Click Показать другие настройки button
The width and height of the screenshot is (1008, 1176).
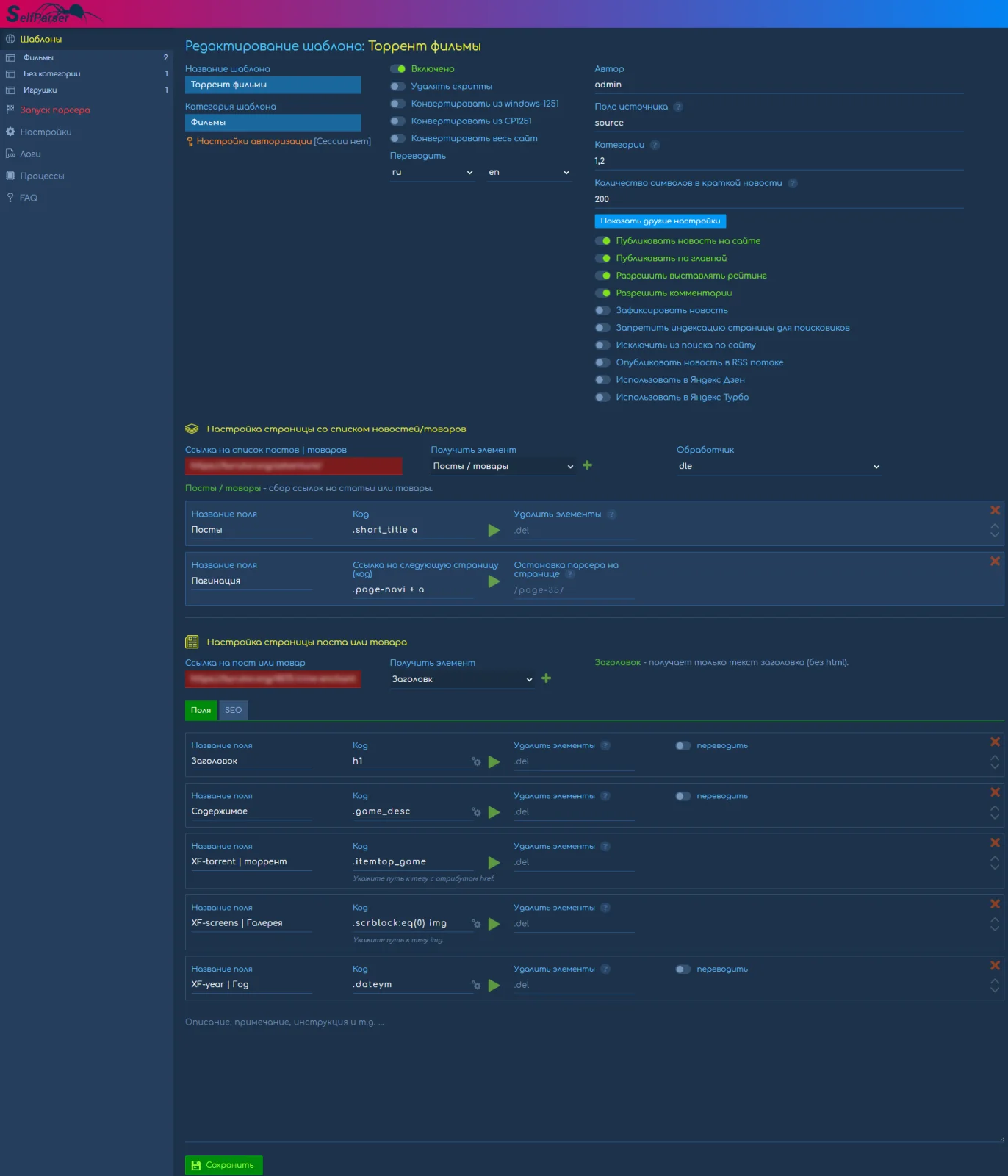click(x=660, y=221)
